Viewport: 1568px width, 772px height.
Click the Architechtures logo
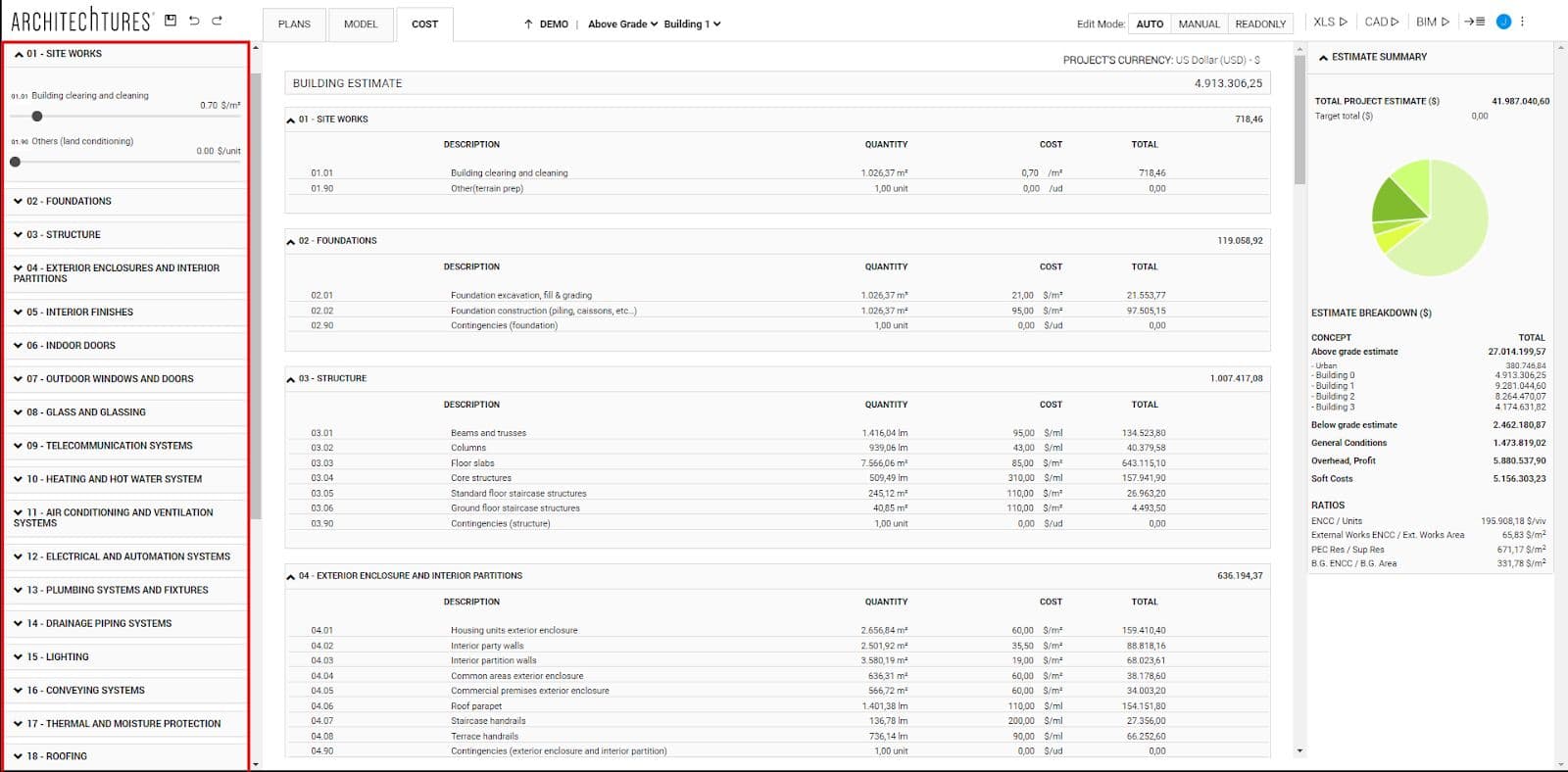click(x=81, y=21)
